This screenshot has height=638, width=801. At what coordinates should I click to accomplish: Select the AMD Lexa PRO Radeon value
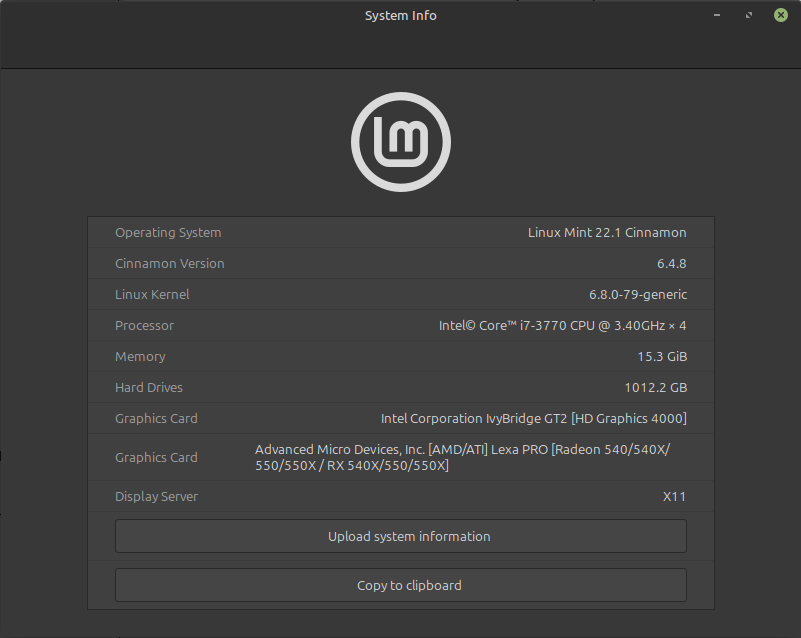point(462,457)
